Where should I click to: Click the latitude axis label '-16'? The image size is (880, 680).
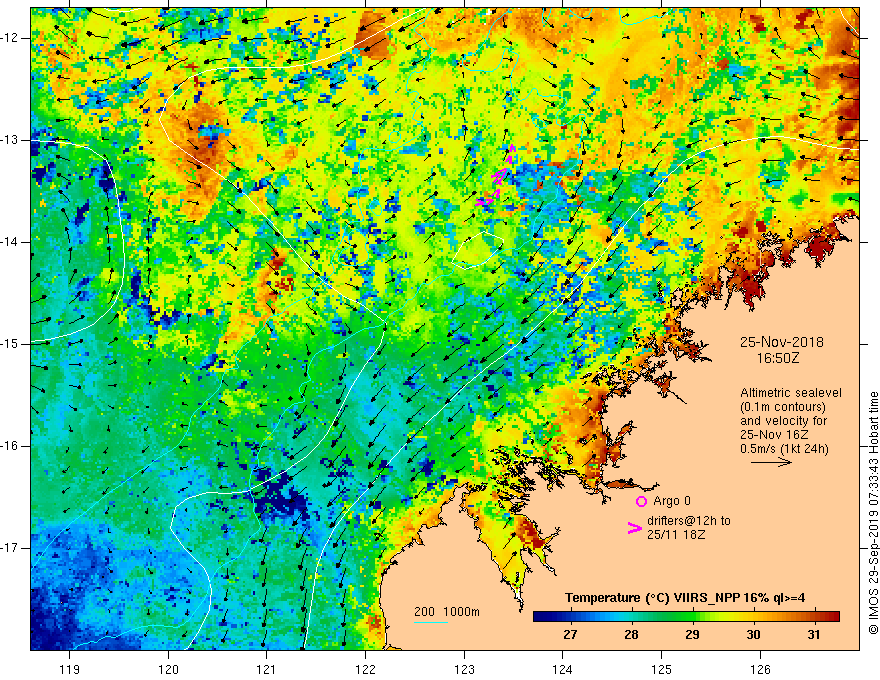[10, 446]
